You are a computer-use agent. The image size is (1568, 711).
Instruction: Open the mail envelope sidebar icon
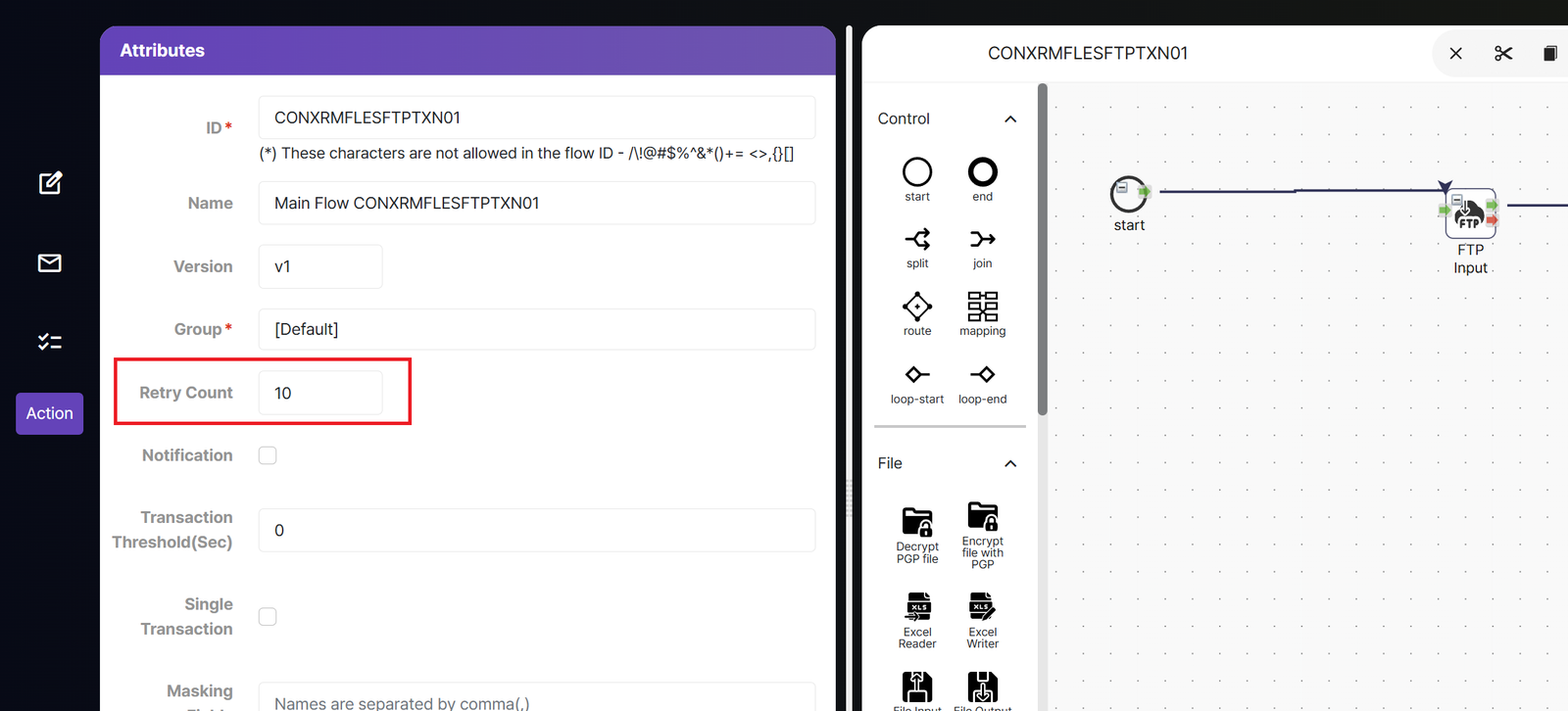pyautogui.click(x=50, y=262)
